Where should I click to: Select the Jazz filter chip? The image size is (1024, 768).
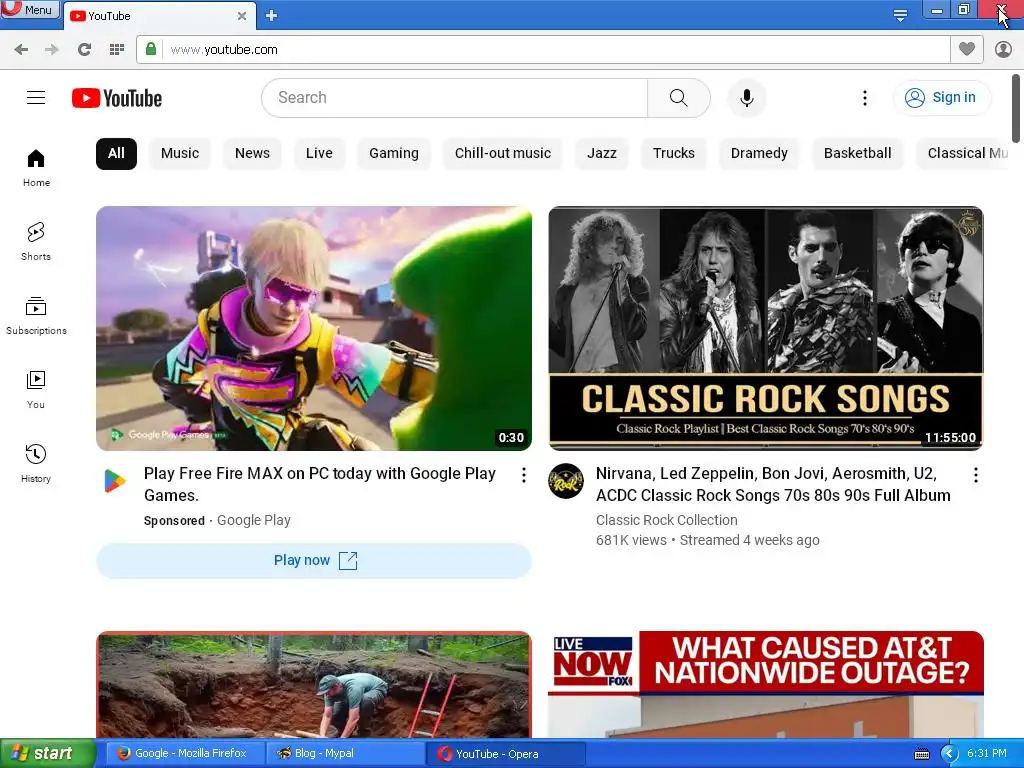click(x=601, y=153)
